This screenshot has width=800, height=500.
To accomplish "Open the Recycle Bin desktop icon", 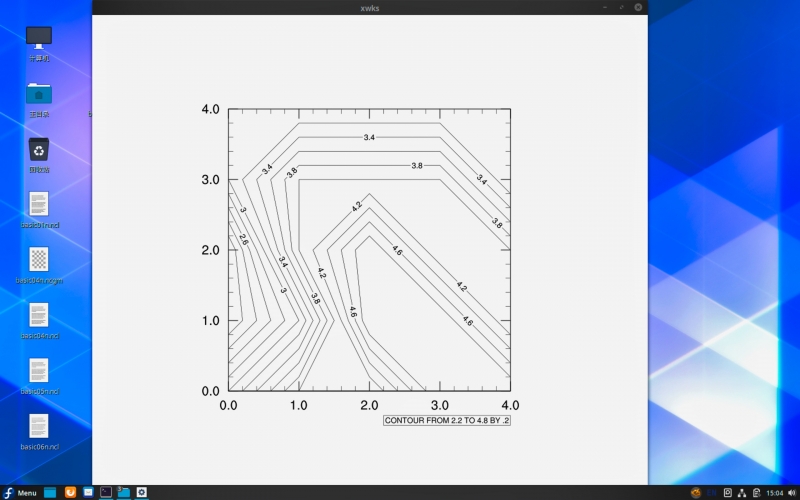I will pos(39,150).
